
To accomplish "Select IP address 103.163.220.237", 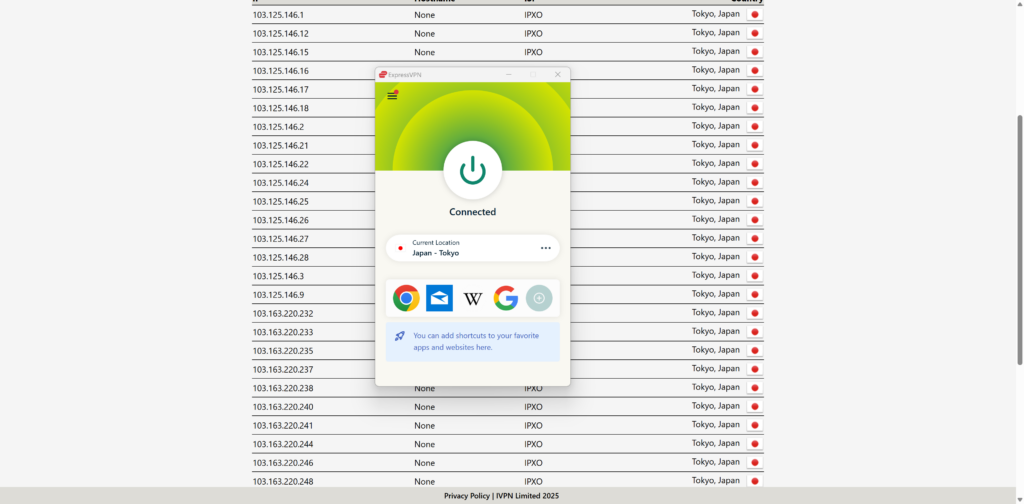I will 283,370.
